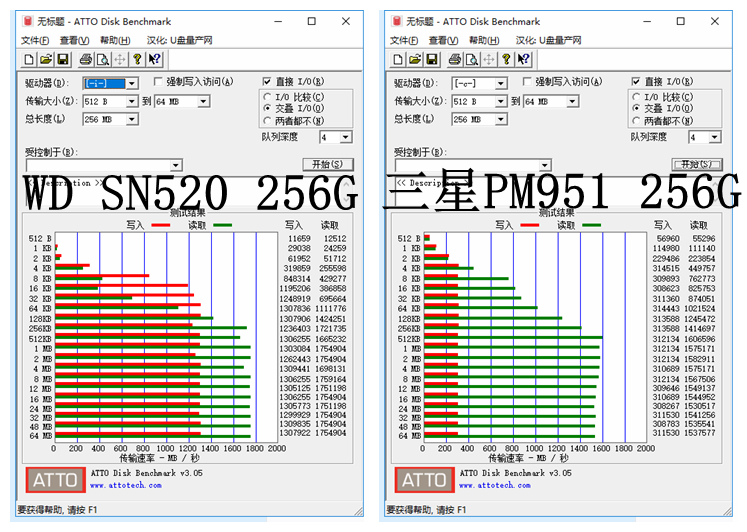747x532 pixels.
Task: Open 文件 menu in left ATTO window
Action: pyautogui.click(x=35, y=40)
